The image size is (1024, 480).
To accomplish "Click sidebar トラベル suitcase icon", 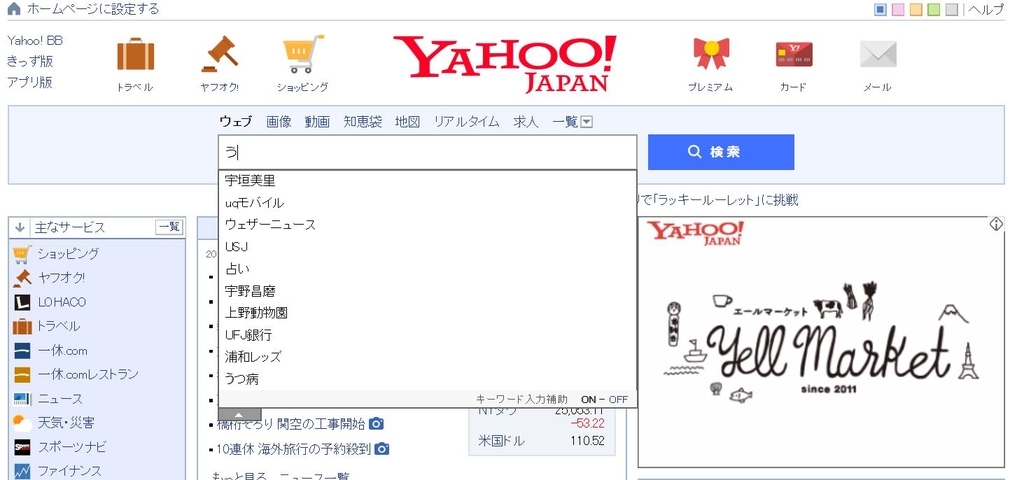I will pyautogui.click(x=22, y=327).
